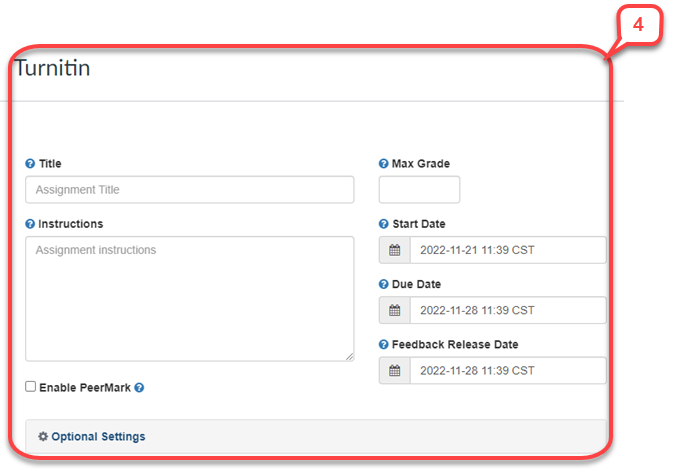
Task: Open the Feedback Release Date calendar icon
Action: pyautogui.click(x=395, y=370)
